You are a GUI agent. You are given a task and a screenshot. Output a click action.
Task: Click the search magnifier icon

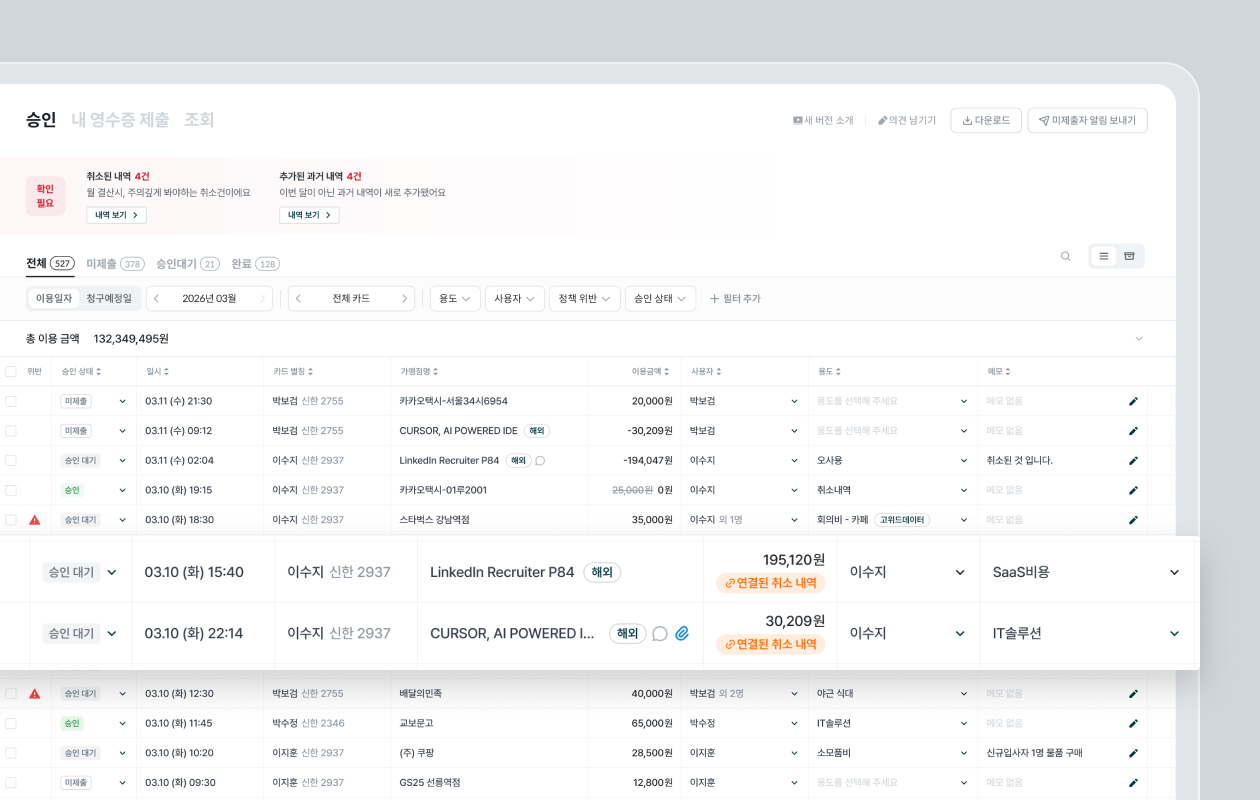[1065, 257]
